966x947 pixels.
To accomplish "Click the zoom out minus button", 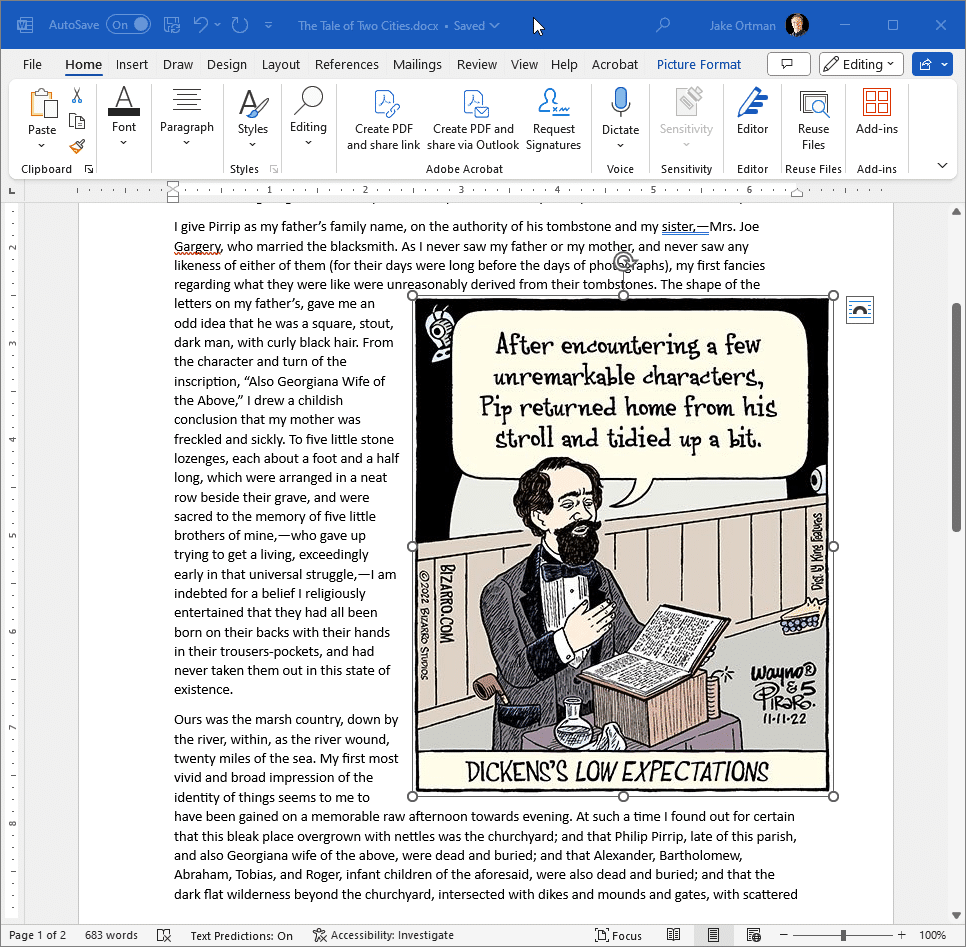I will coord(784,935).
